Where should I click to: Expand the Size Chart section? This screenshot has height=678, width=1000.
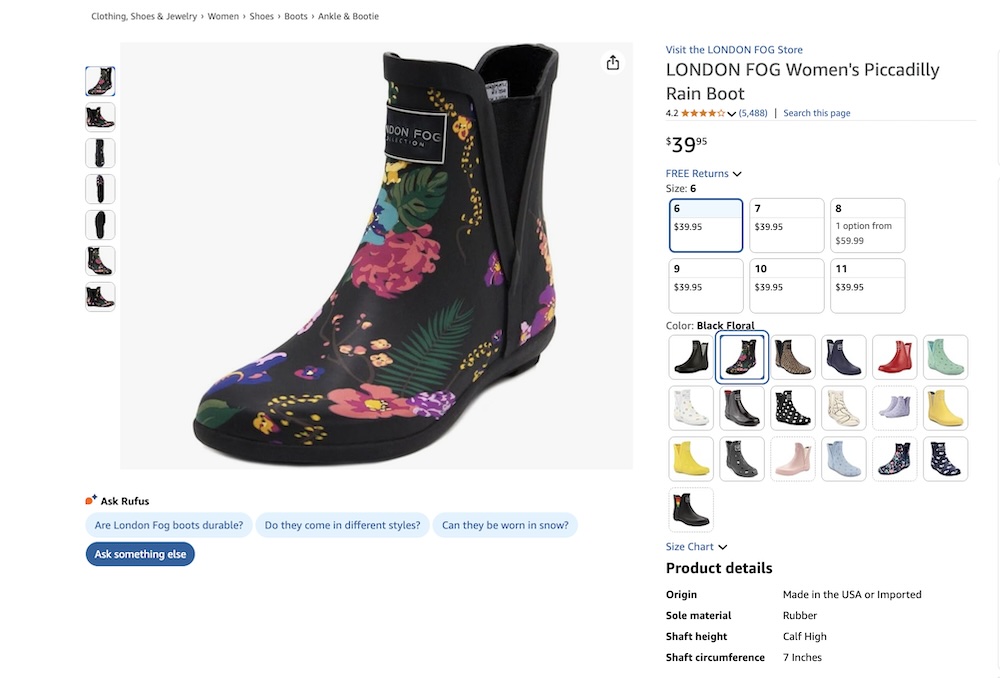point(697,547)
